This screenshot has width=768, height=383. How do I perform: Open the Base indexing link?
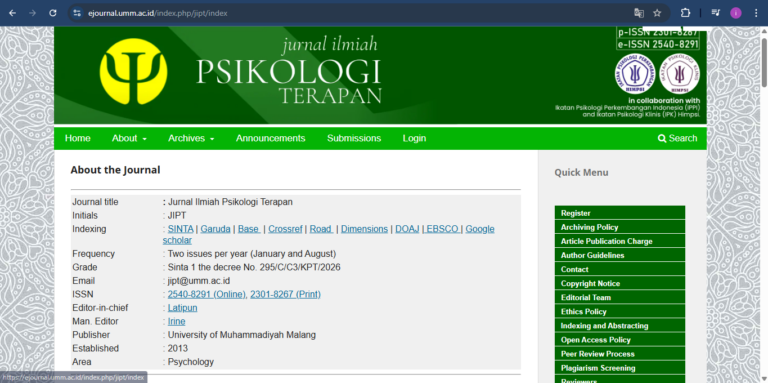tap(249, 229)
